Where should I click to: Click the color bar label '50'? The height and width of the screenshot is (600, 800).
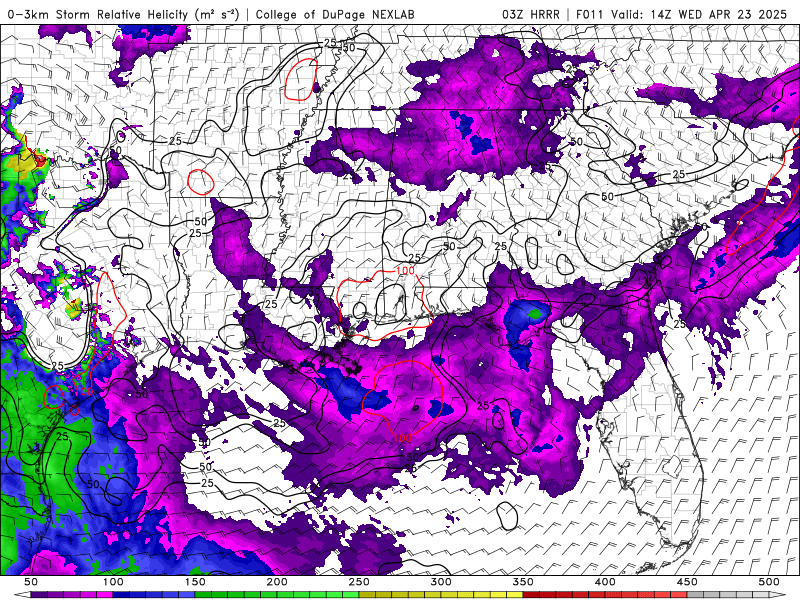click(x=31, y=582)
